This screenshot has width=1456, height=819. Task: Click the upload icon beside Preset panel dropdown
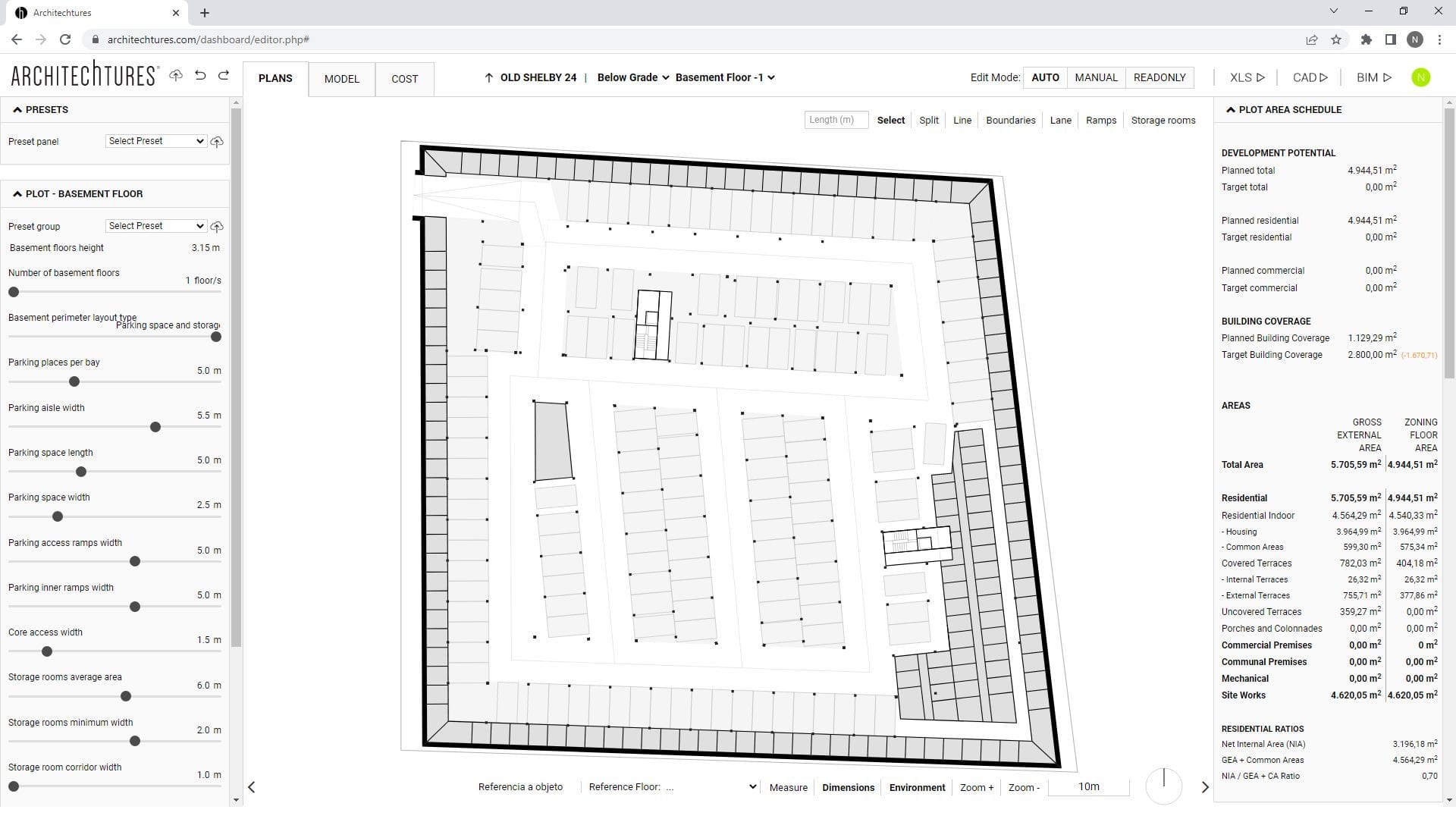coord(217,142)
